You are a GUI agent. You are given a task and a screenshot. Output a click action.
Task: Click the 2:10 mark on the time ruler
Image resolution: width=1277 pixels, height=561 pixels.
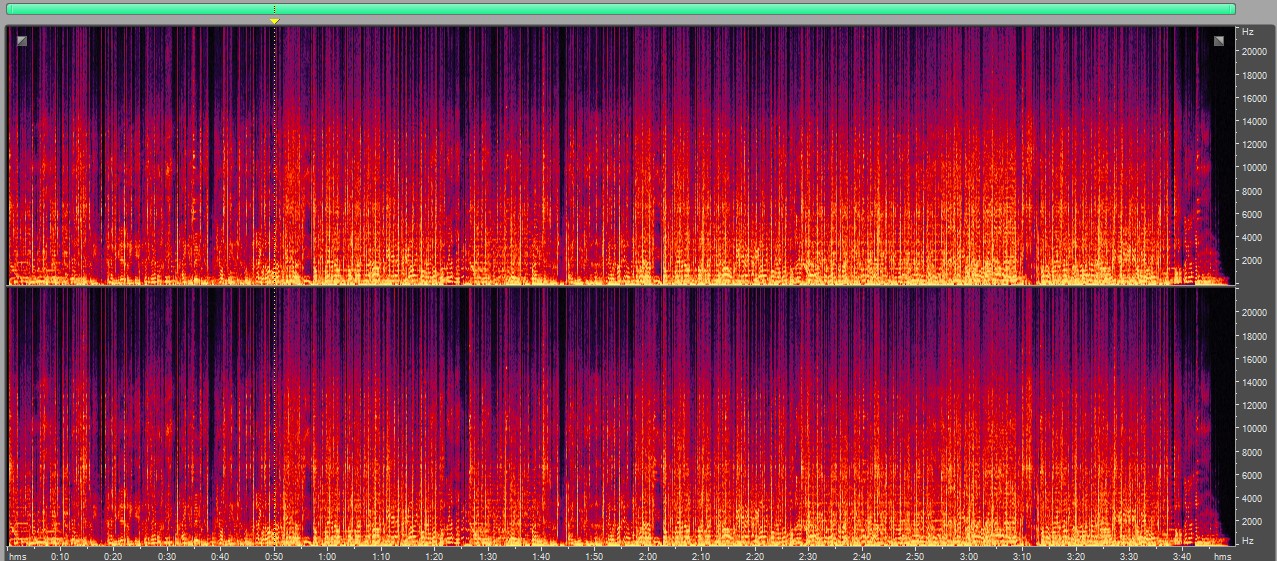click(702, 556)
